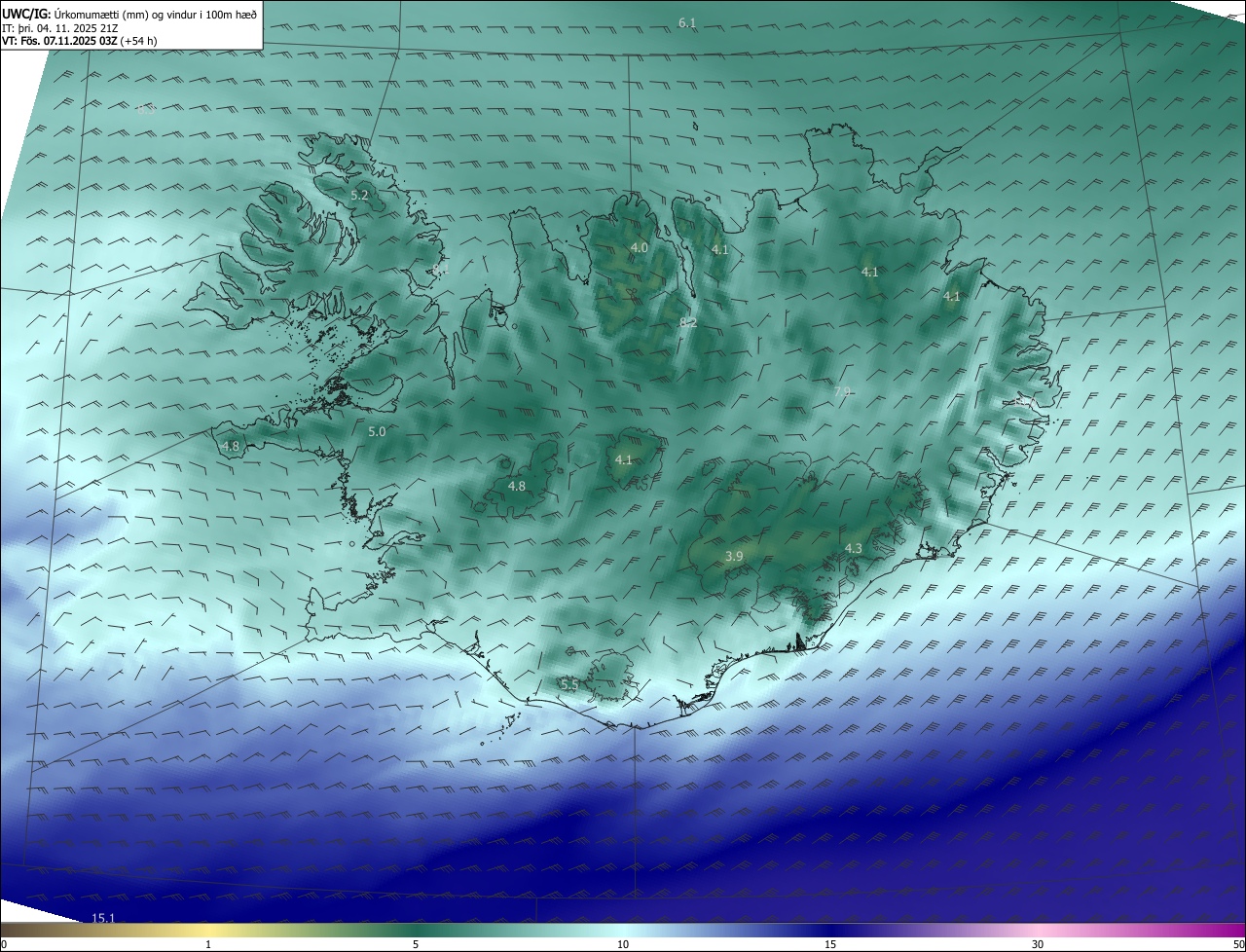Click the 4.8 value on the western peninsula tip

click(231, 446)
